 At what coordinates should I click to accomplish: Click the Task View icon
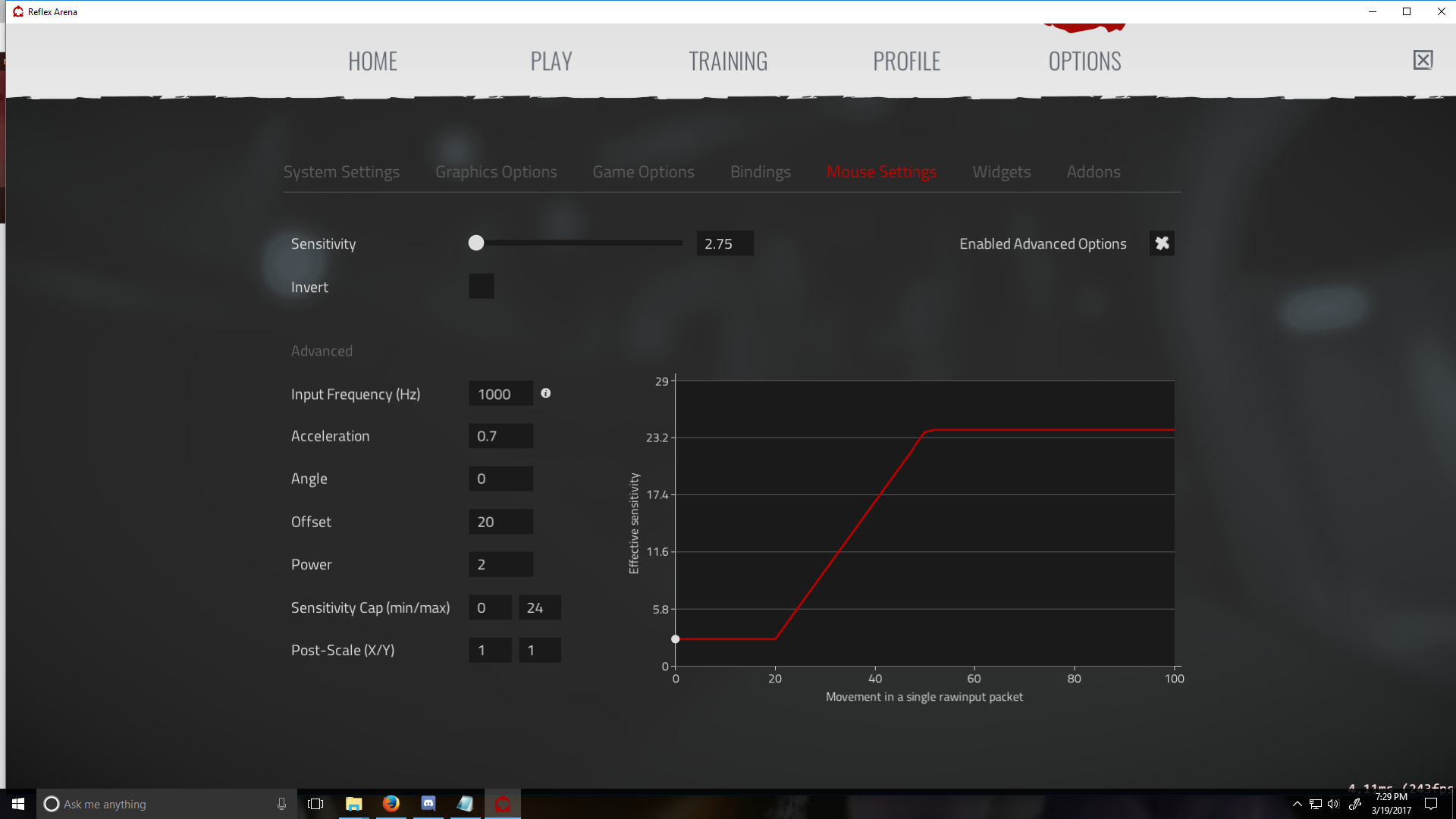tap(315, 803)
